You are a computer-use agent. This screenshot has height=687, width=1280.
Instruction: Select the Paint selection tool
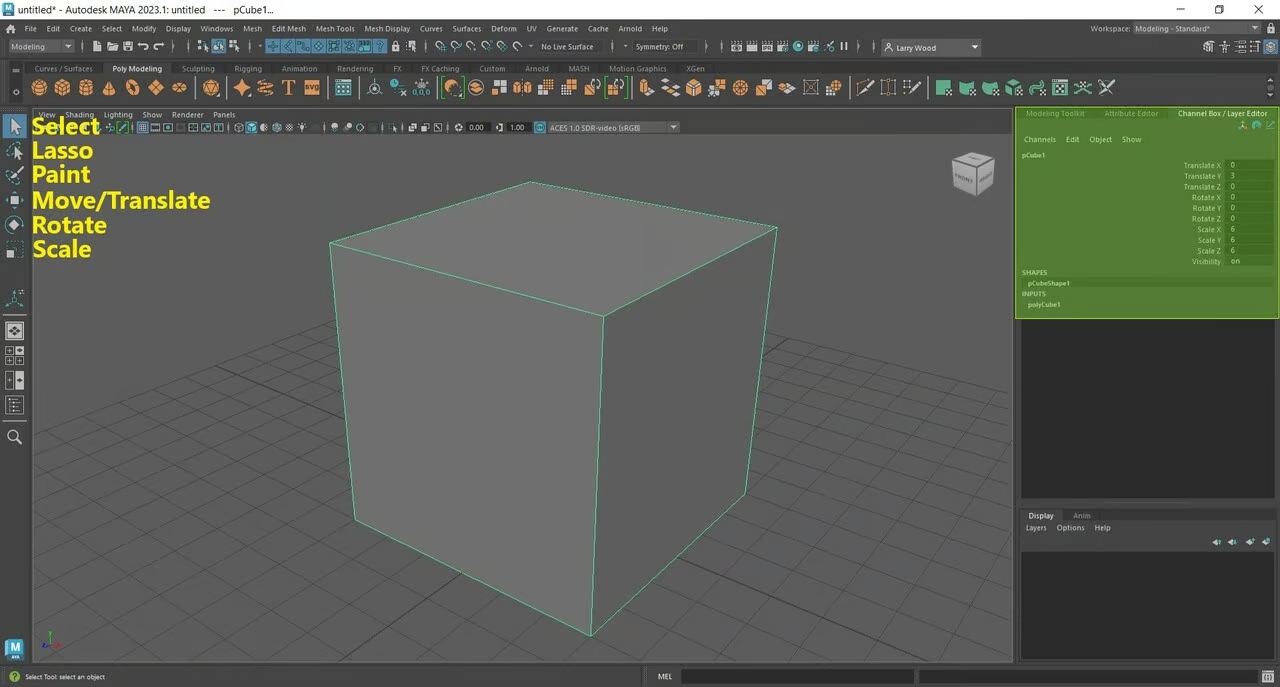pos(14,175)
